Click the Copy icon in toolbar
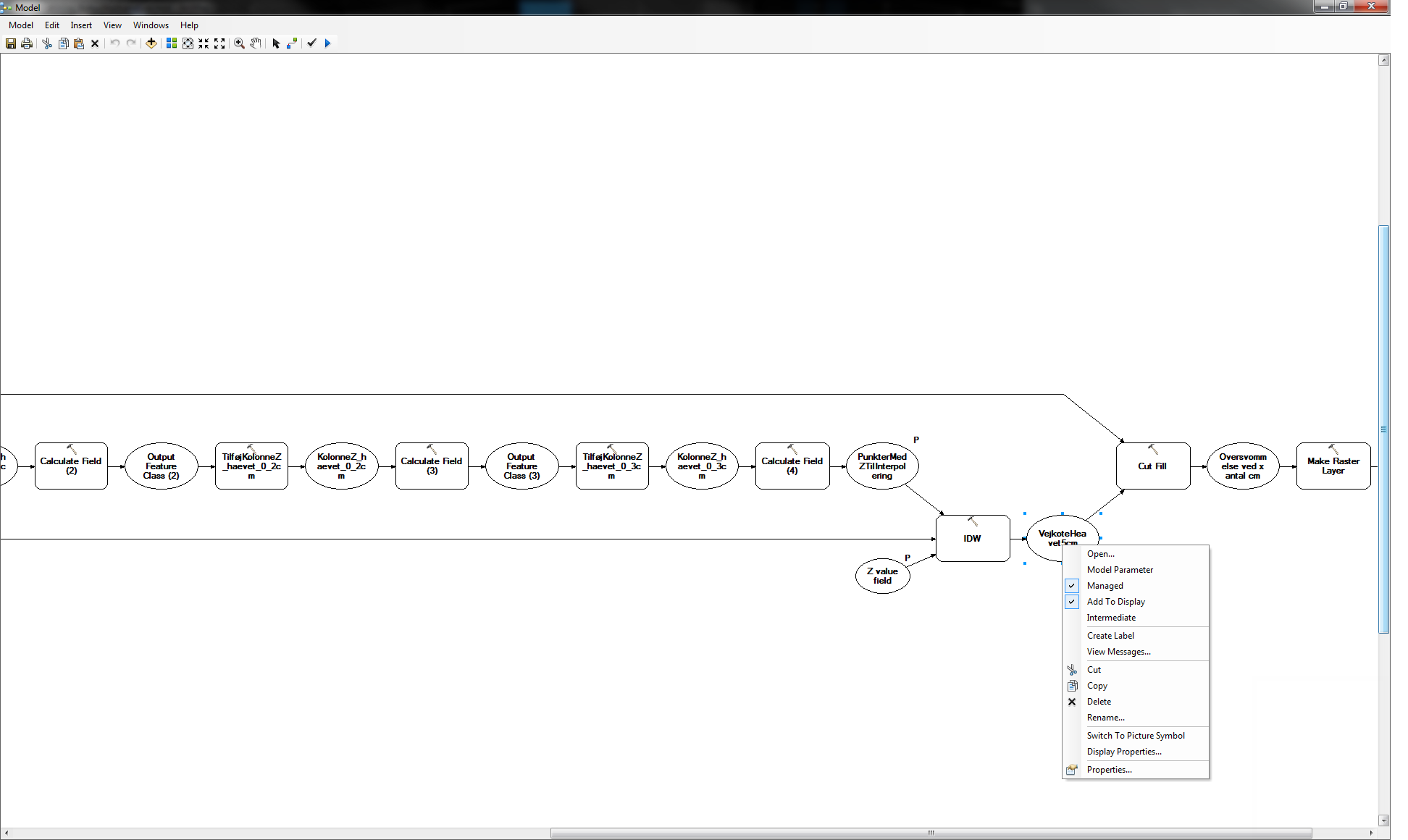 [63, 43]
